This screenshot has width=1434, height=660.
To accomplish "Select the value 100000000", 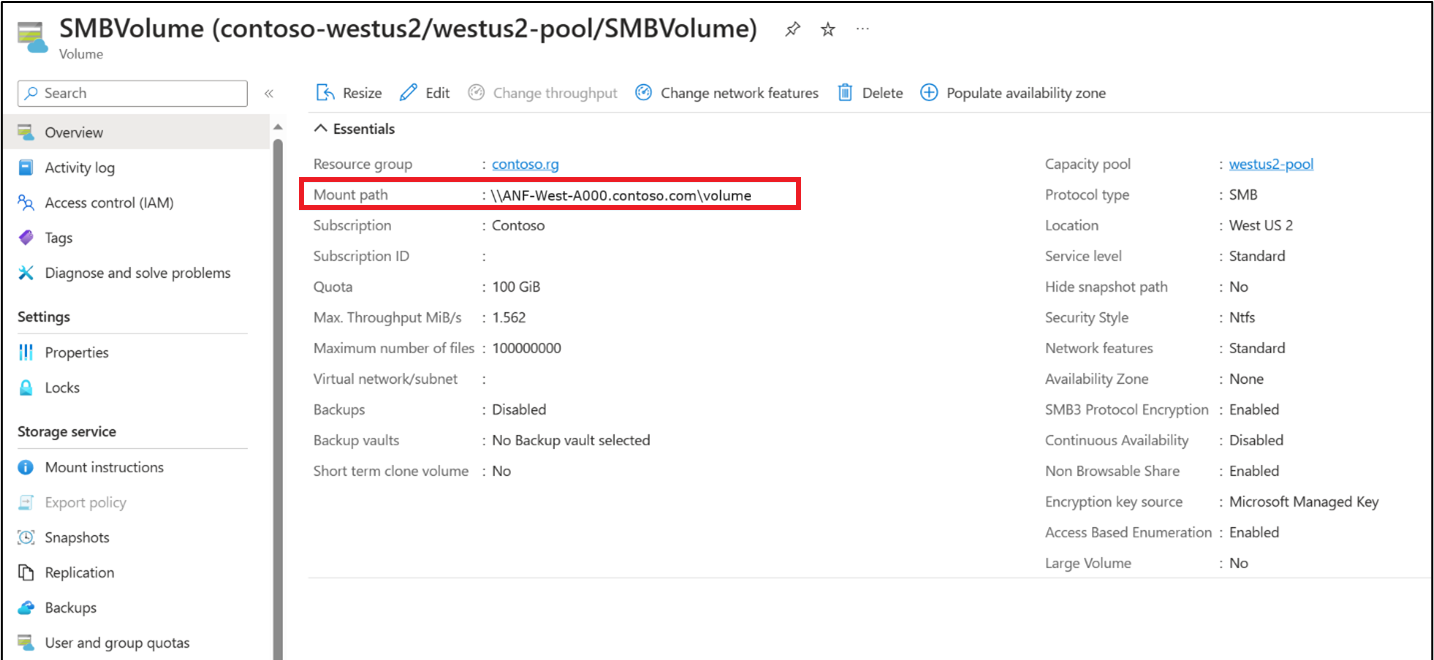I will click(527, 349).
